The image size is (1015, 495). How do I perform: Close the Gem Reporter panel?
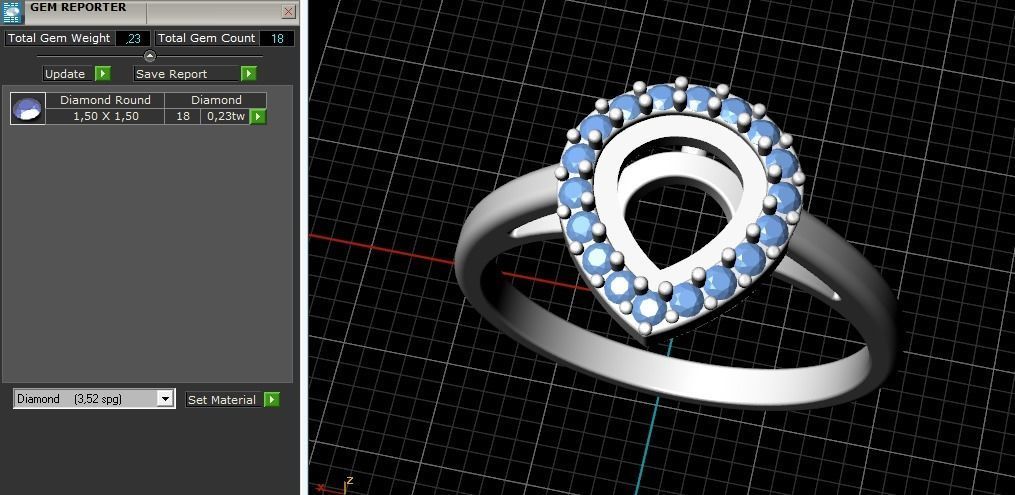click(289, 12)
